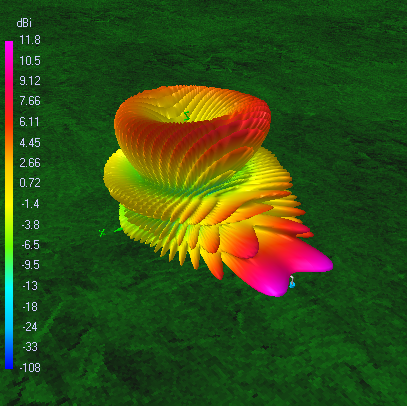407x406 pixels.
Task: Click the -6.5 legend value
Action: coord(31,245)
